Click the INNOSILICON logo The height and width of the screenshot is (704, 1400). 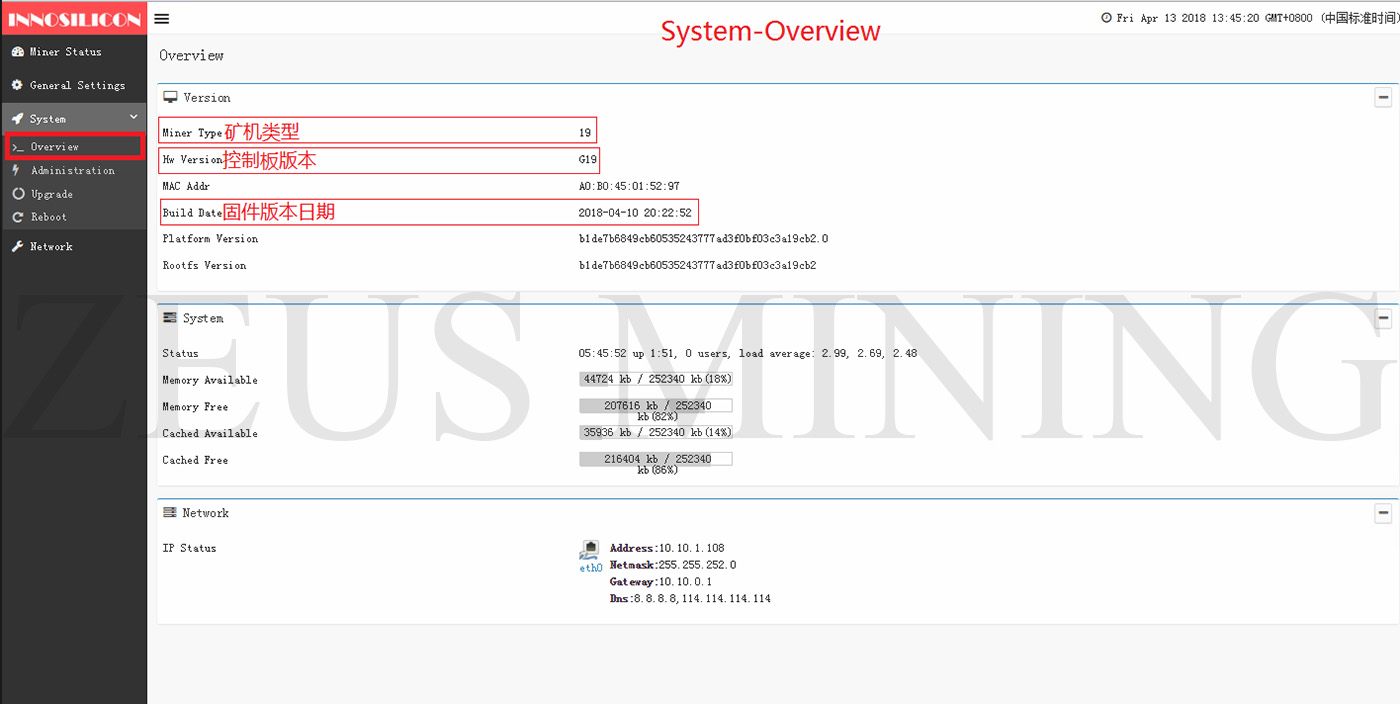pos(73,19)
